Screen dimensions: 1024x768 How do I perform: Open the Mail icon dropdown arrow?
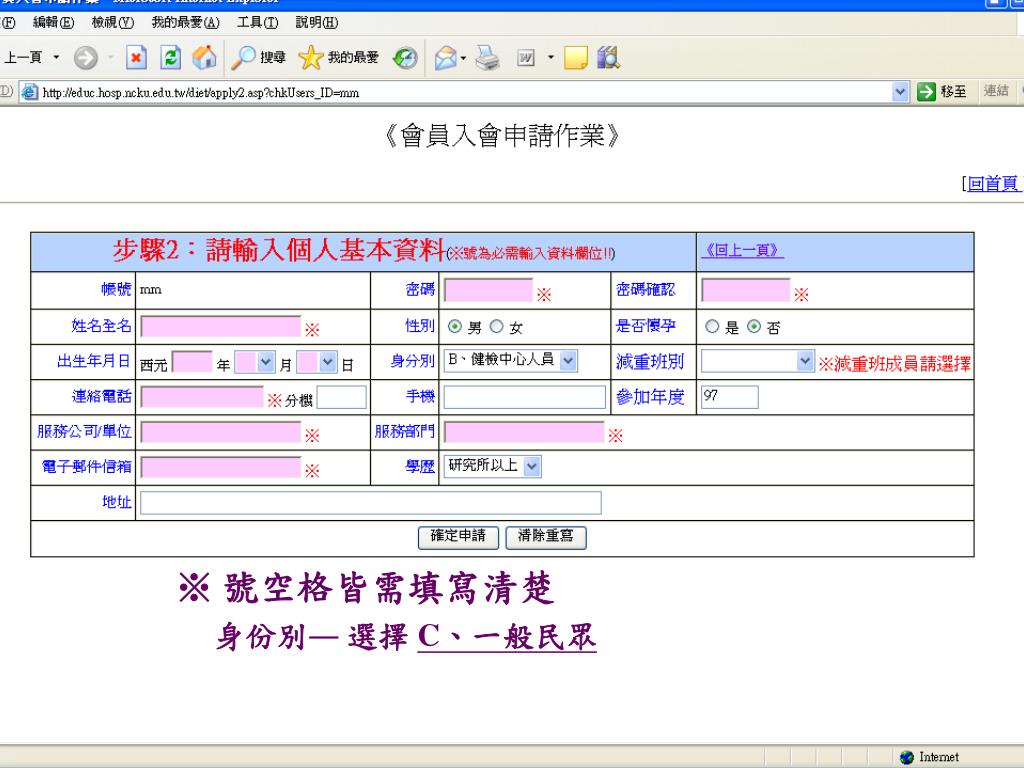coord(463,58)
